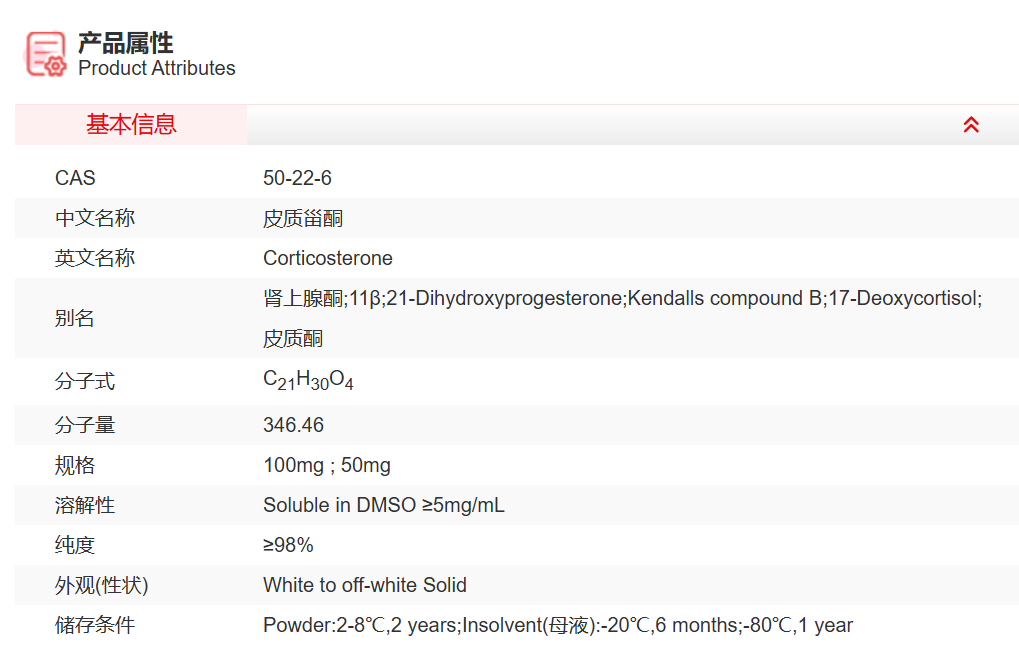Click the 产品属性 heading title
The height and width of the screenshot is (662, 1019).
(126, 42)
